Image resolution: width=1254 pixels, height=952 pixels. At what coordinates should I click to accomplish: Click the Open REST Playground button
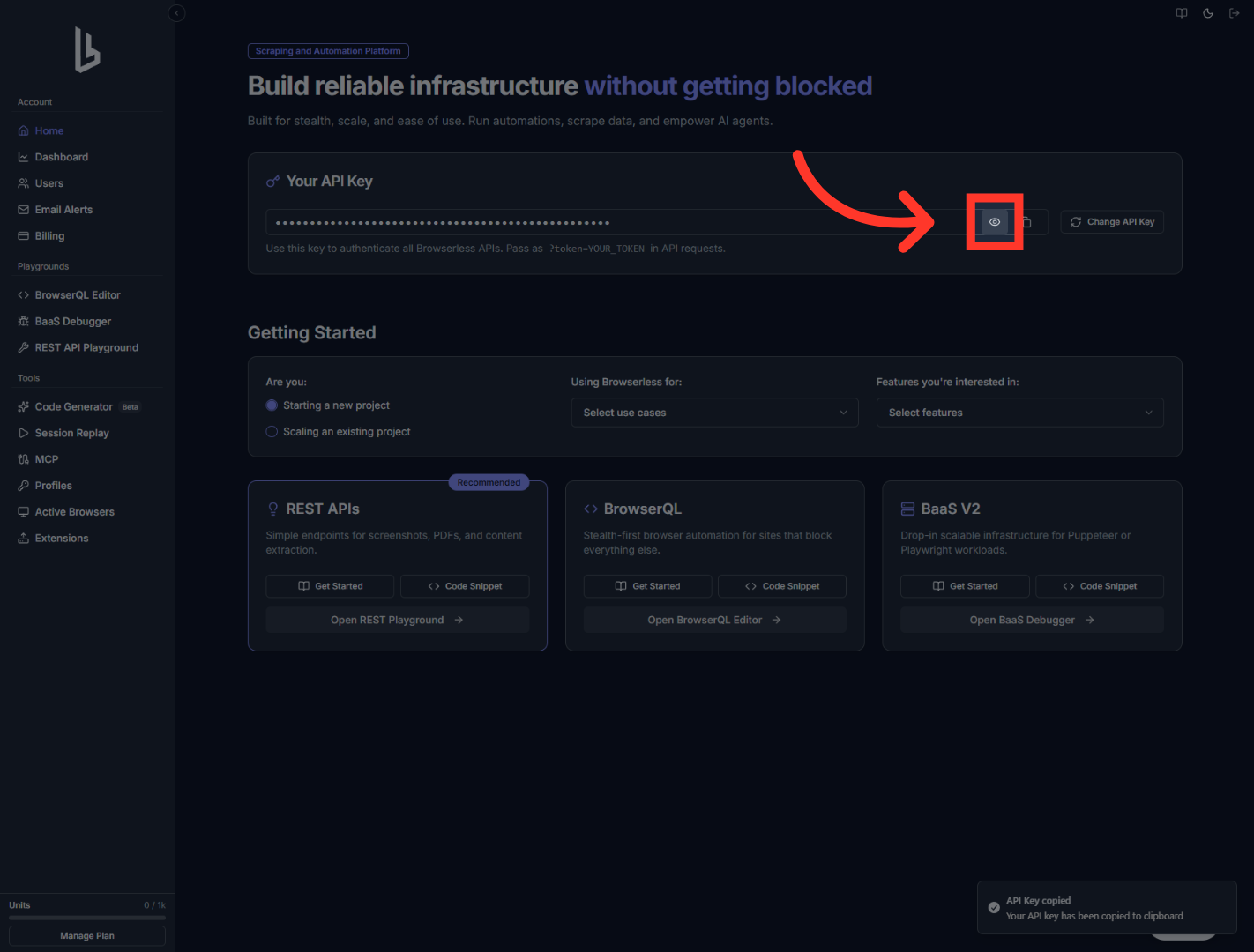tap(398, 620)
